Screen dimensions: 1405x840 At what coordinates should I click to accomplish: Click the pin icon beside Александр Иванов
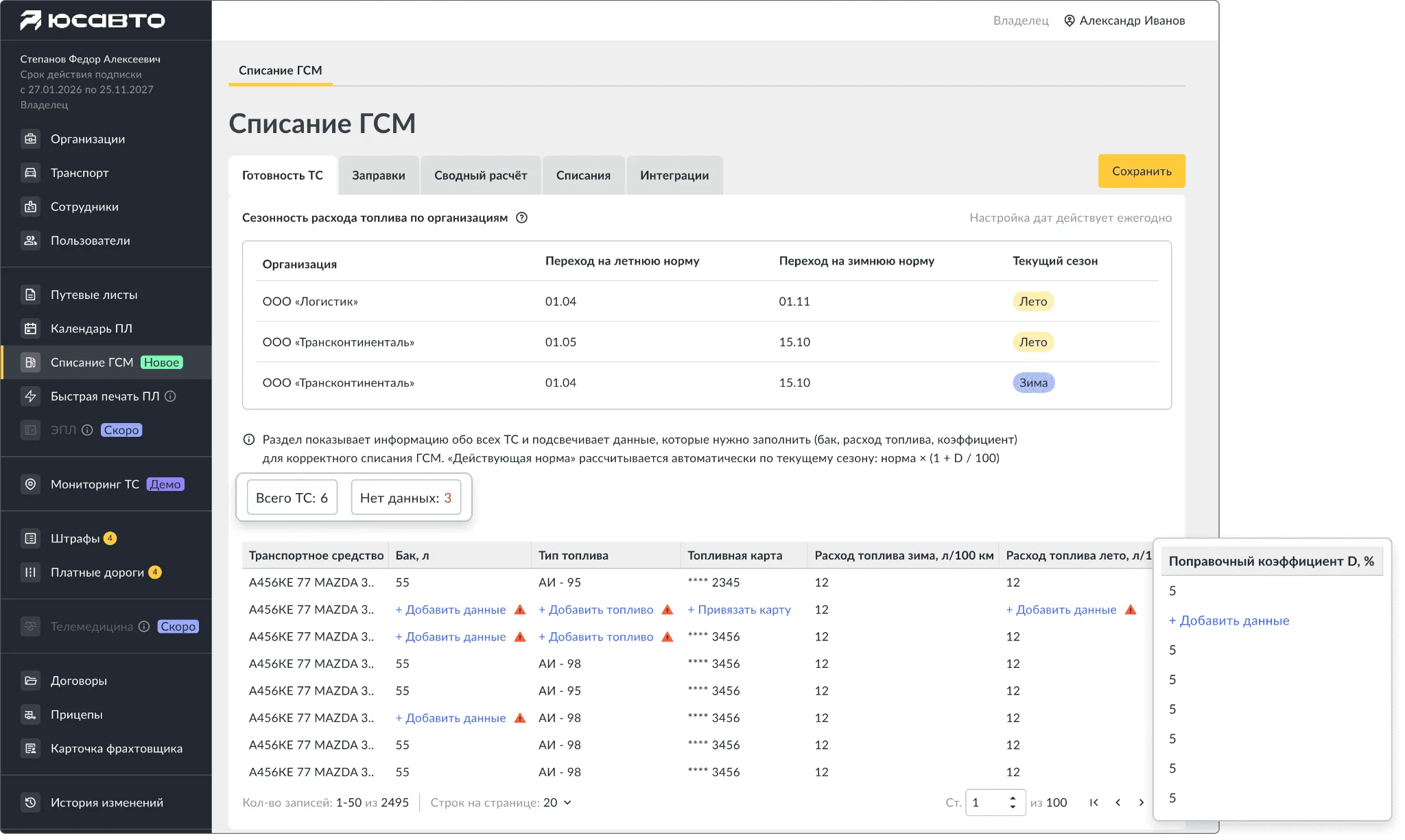1069,21
